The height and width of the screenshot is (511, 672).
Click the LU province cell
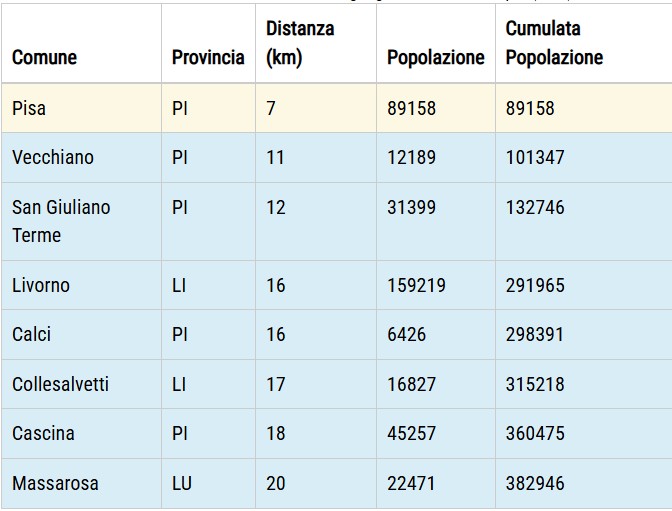pyautogui.click(x=182, y=484)
